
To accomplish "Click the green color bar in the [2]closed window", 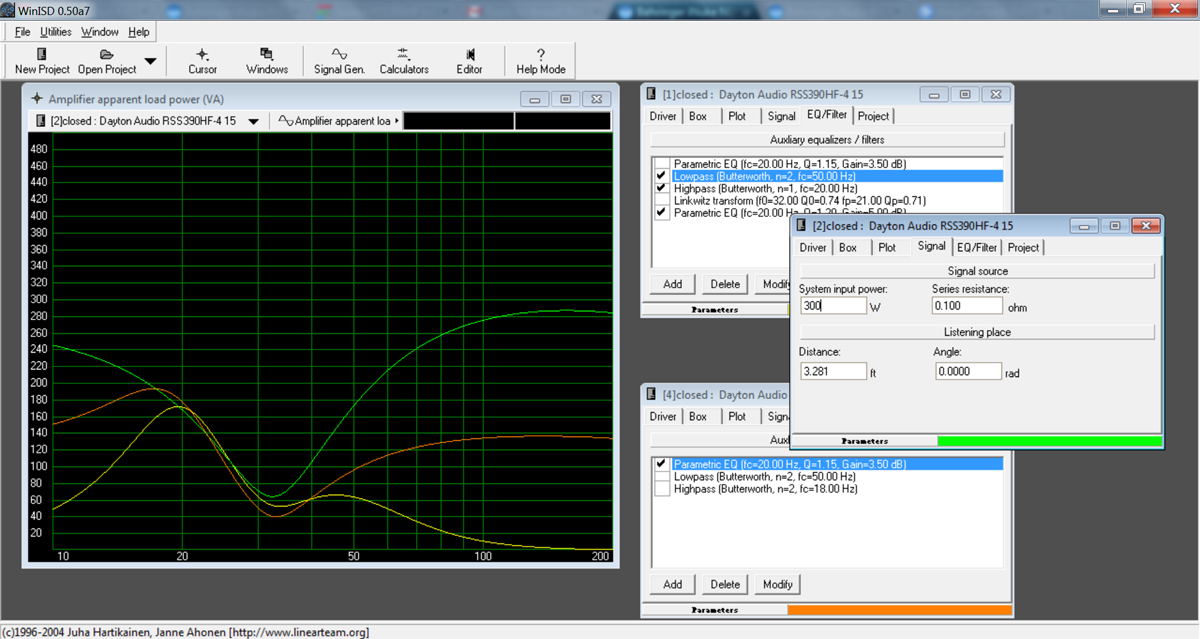I will (x=1049, y=441).
